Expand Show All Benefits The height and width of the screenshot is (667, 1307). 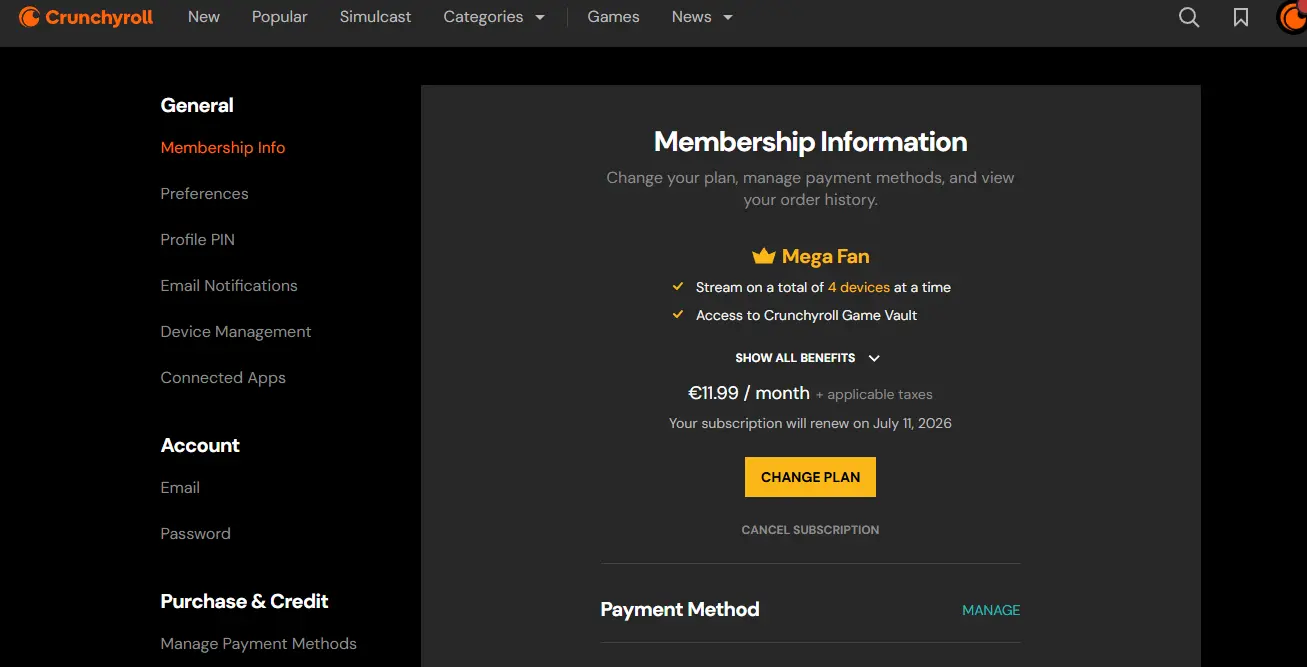808,358
